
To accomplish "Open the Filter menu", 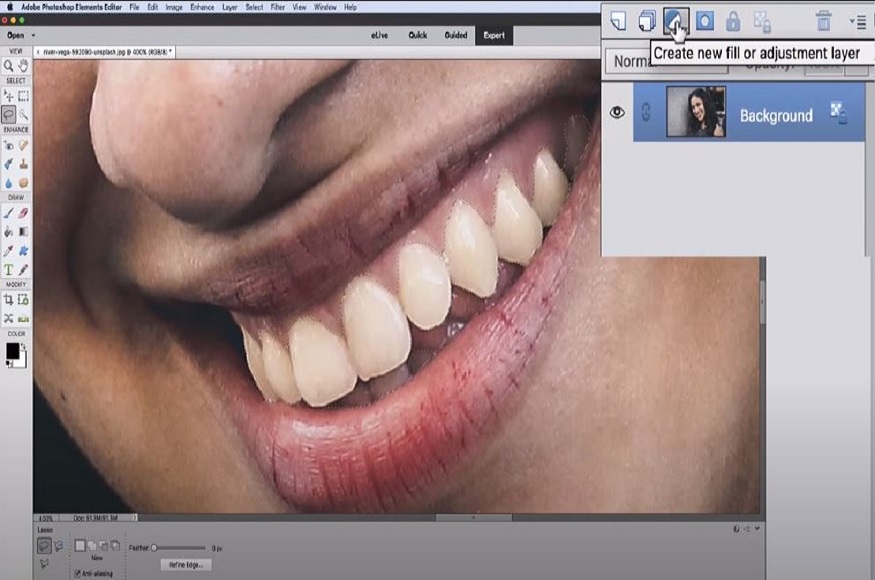I will (x=278, y=7).
